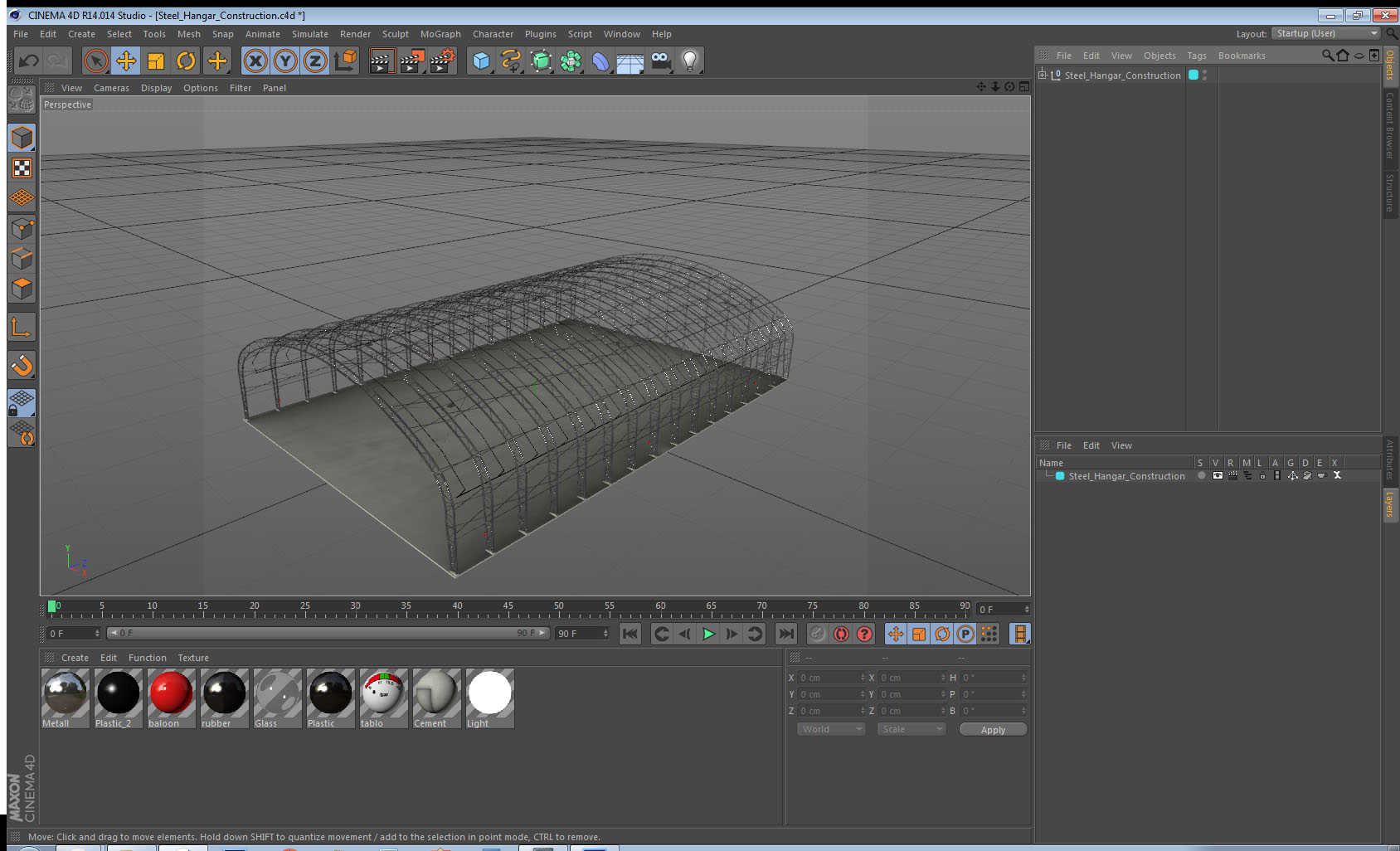Toggle Steel_Hangar_Construction layer color tag
This screenshot has height=851, width=1400.
pos(1193,75)
